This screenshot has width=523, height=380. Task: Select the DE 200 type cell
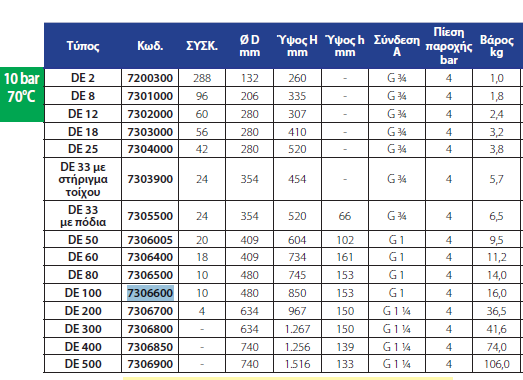tap(83, 311)
